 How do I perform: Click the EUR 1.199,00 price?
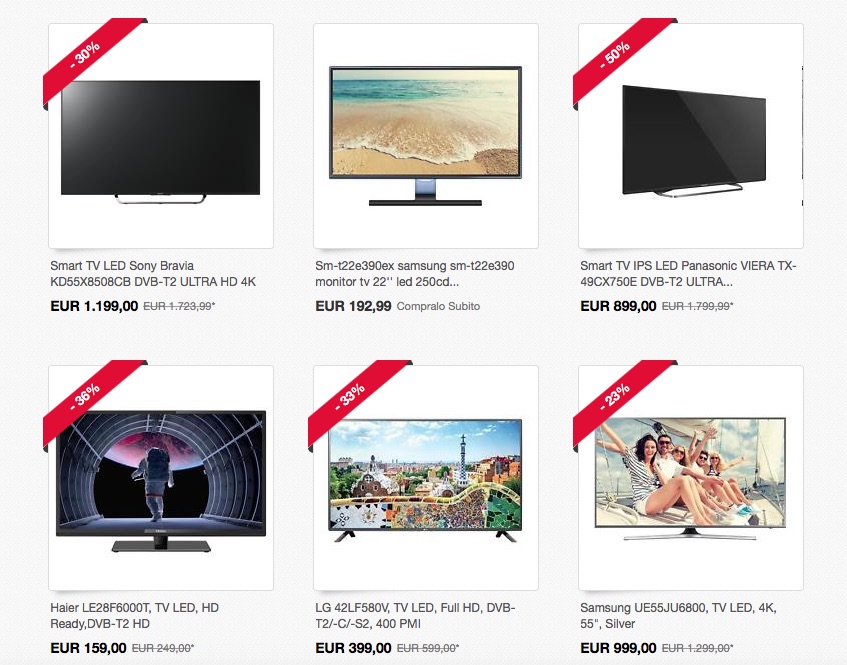(x=94, y=306)
